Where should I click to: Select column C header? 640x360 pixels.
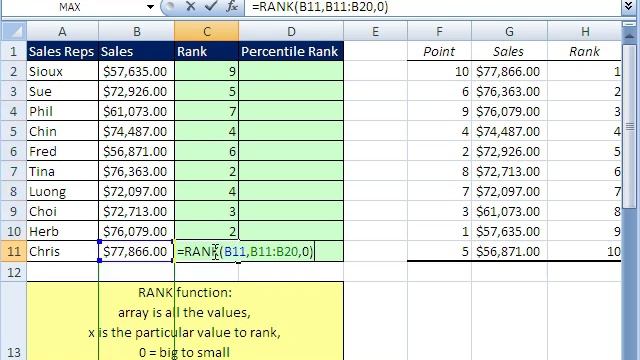207,31
